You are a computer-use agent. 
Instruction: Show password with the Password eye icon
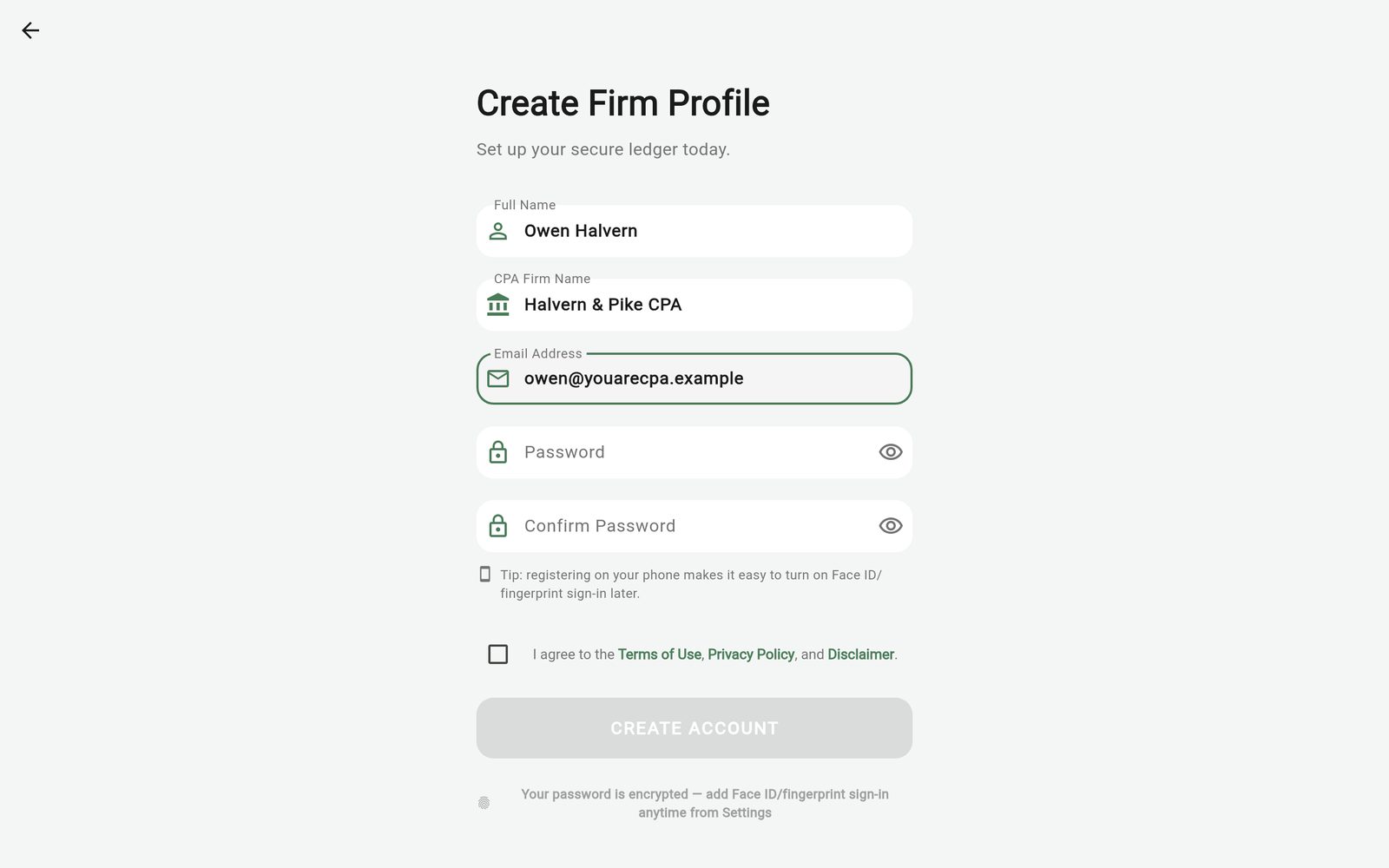[x=891, y=452]
